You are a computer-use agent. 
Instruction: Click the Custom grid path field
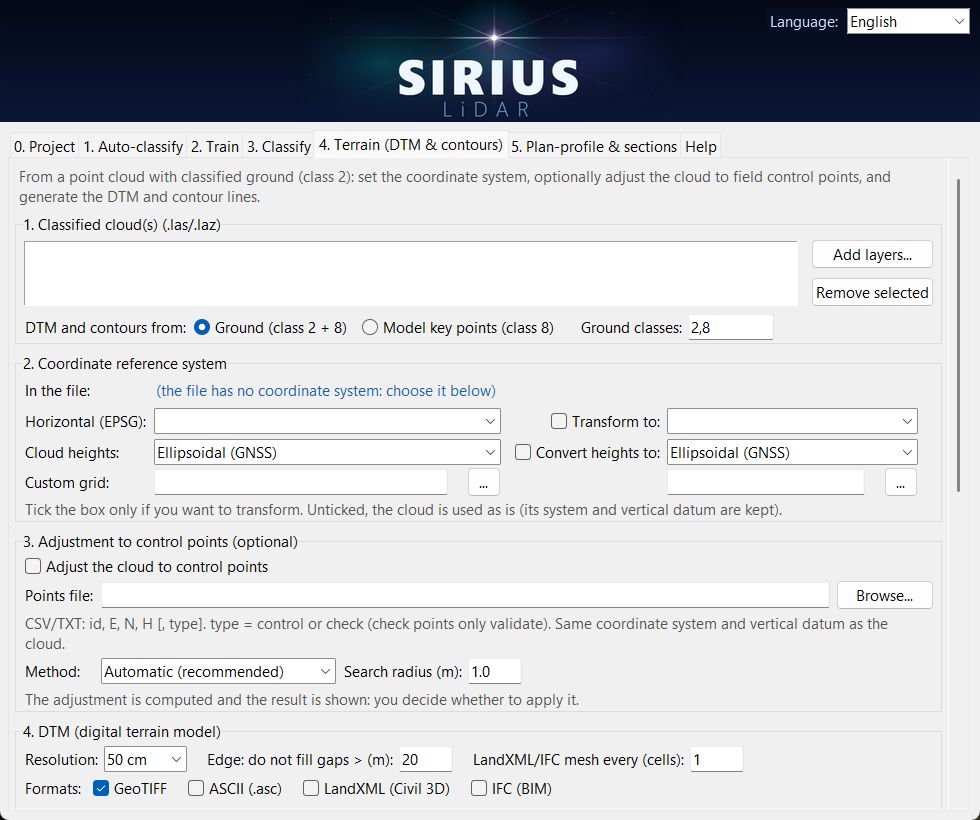pos(301,482)
